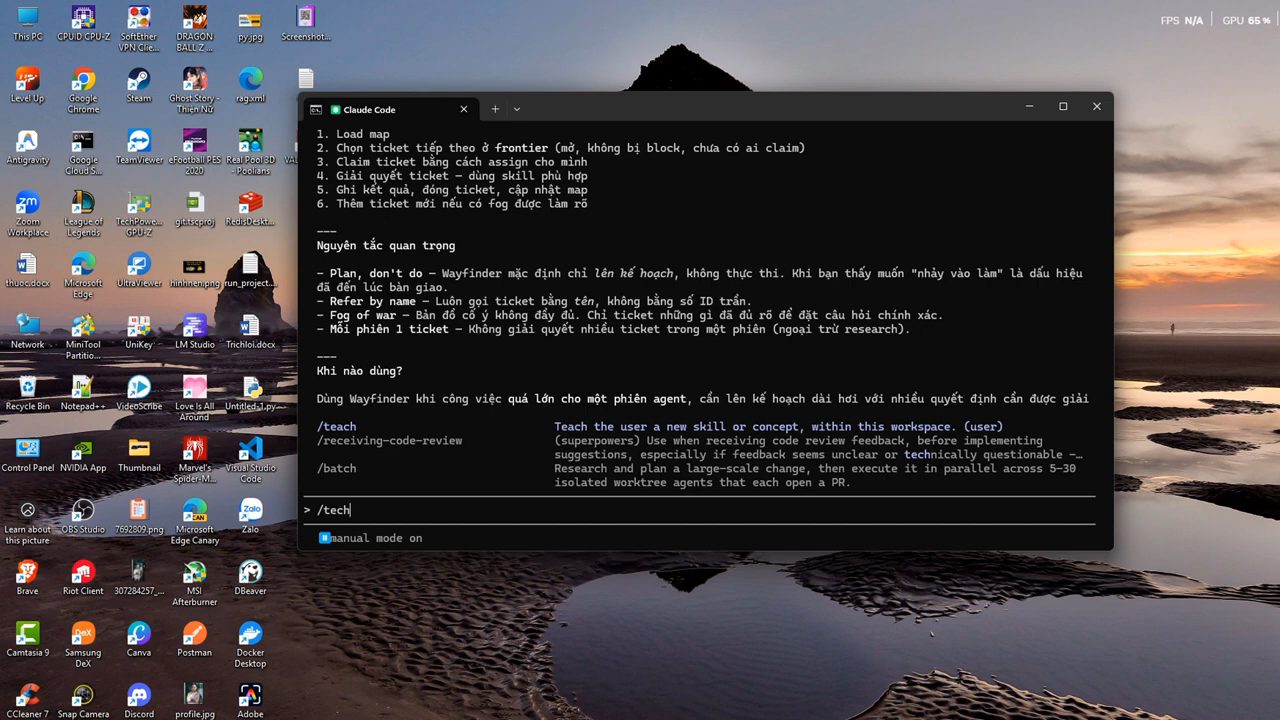Open the terminal new-tab dropdown chevron
The width and height of the screenshot is (1280, 720).
click(517, 109)
